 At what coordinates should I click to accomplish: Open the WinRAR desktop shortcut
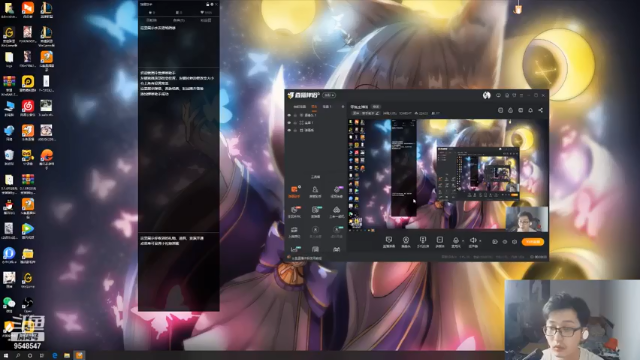pyautogui.click(x=9, y=83)
